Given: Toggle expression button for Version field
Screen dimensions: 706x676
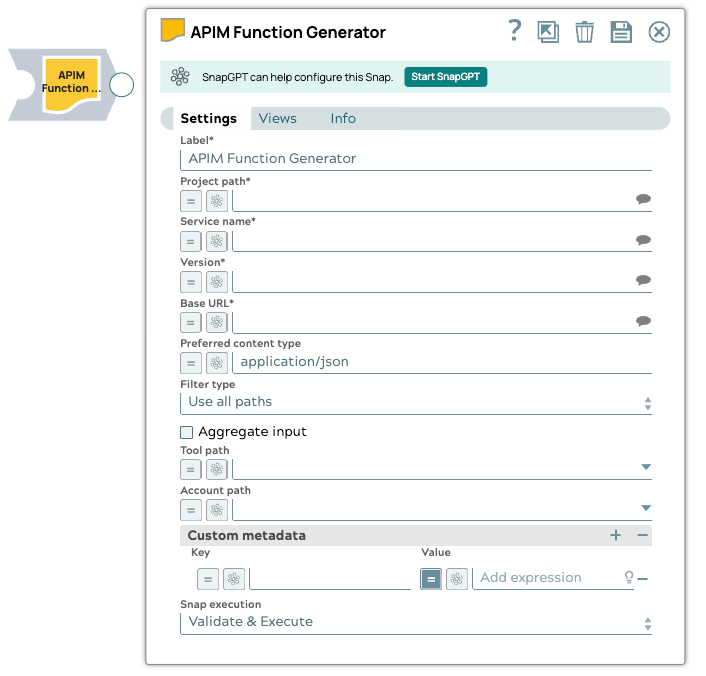Looking at the screenshot, I should tap(191, 282).
